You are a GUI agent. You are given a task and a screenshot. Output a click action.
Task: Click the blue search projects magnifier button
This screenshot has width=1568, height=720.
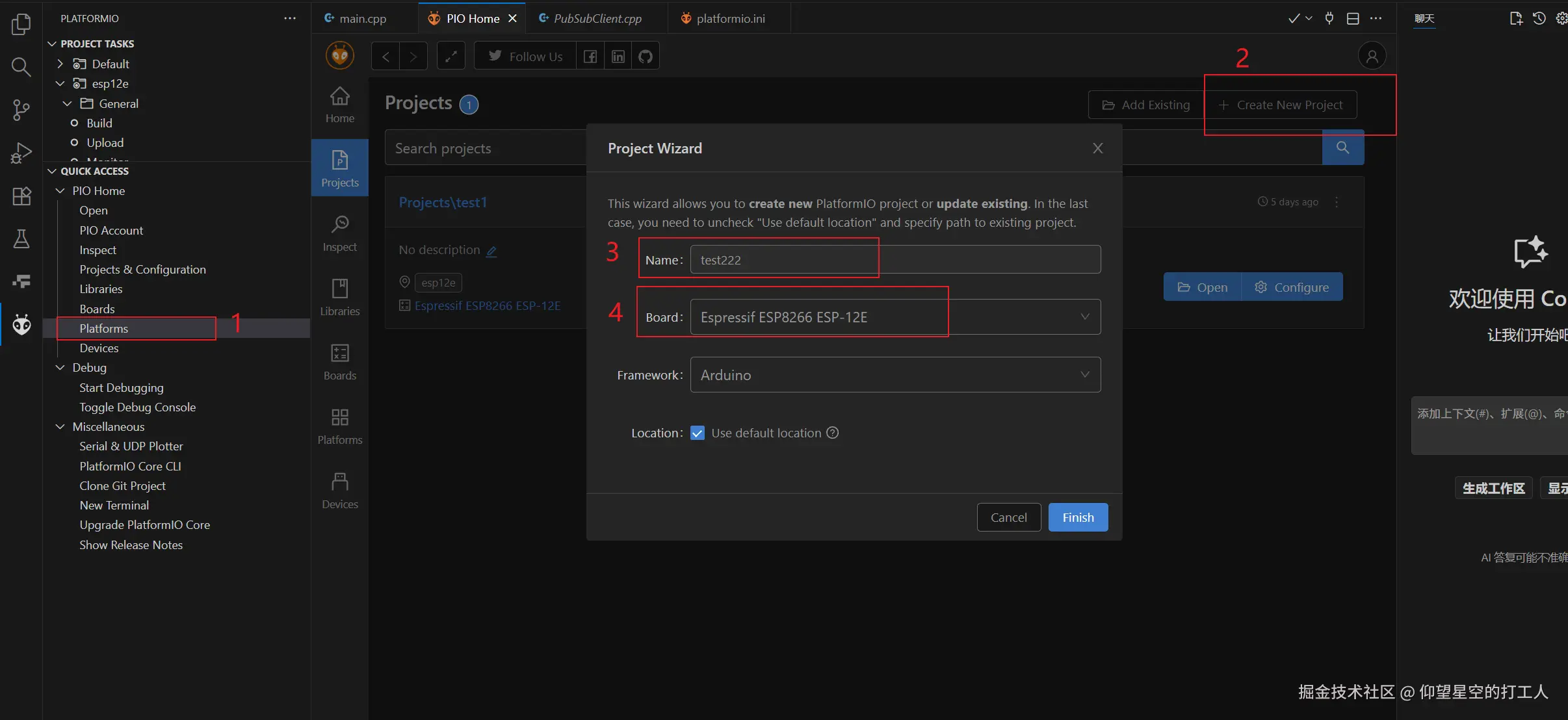(x=1342, y=148)
